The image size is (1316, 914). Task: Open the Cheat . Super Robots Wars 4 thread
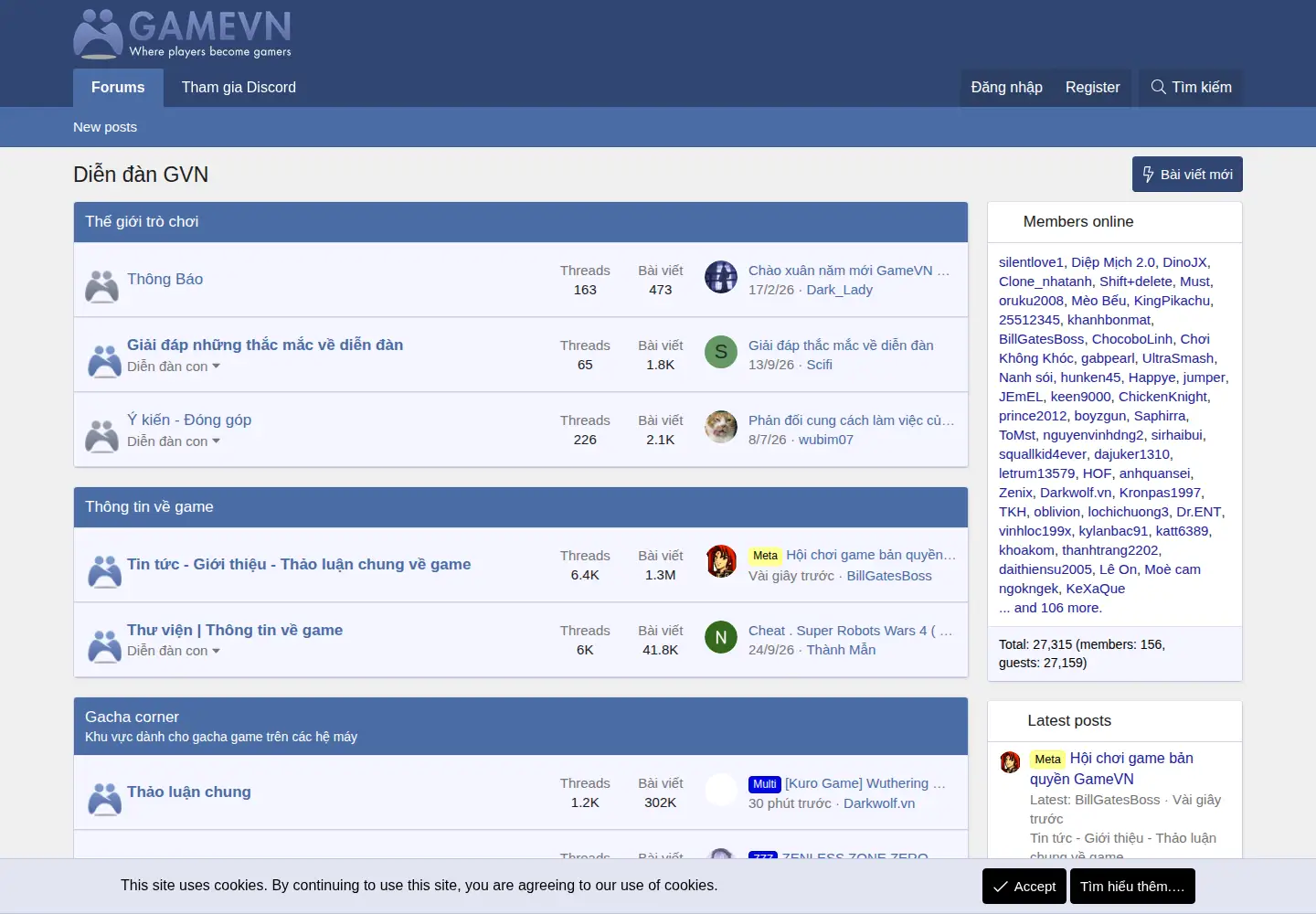pos(850,631)
